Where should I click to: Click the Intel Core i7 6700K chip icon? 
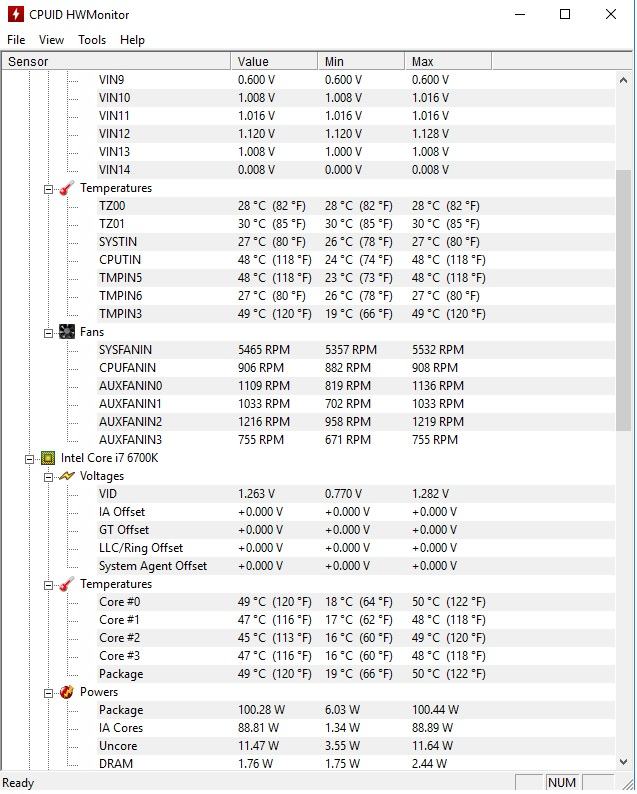pos(48,458)
